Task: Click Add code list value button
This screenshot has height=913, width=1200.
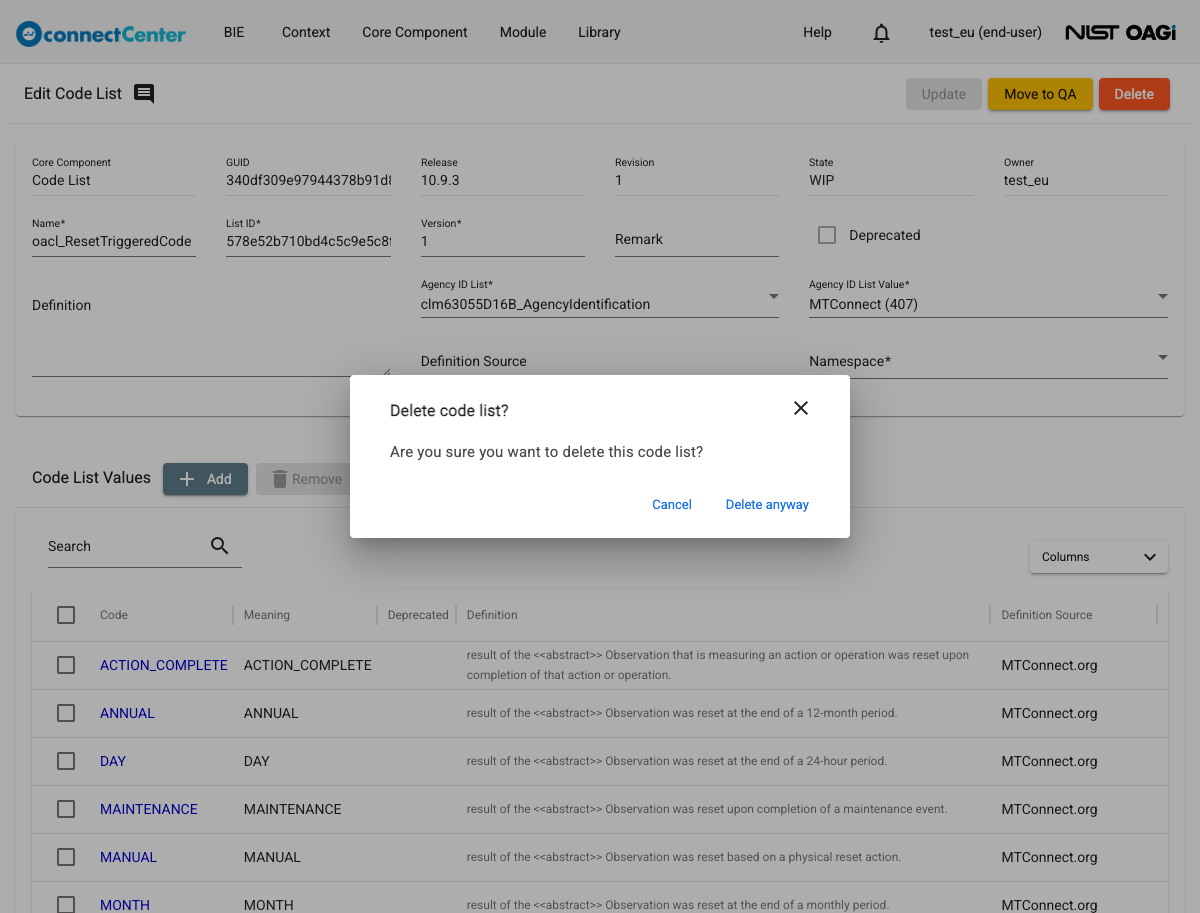Action: (x=205, y=479)
